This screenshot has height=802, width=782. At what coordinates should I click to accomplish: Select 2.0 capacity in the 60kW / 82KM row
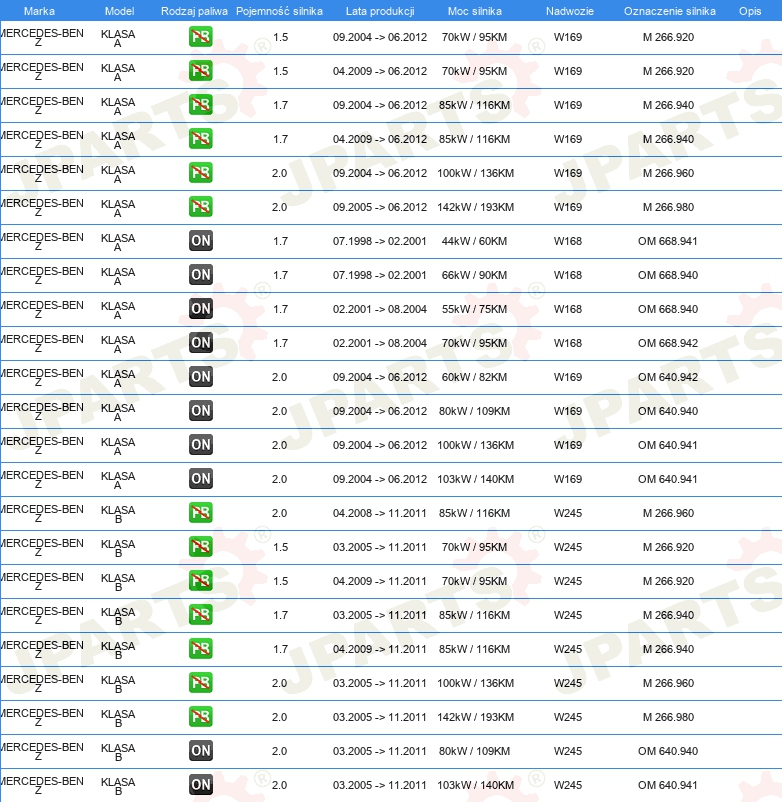coord(279,377)
